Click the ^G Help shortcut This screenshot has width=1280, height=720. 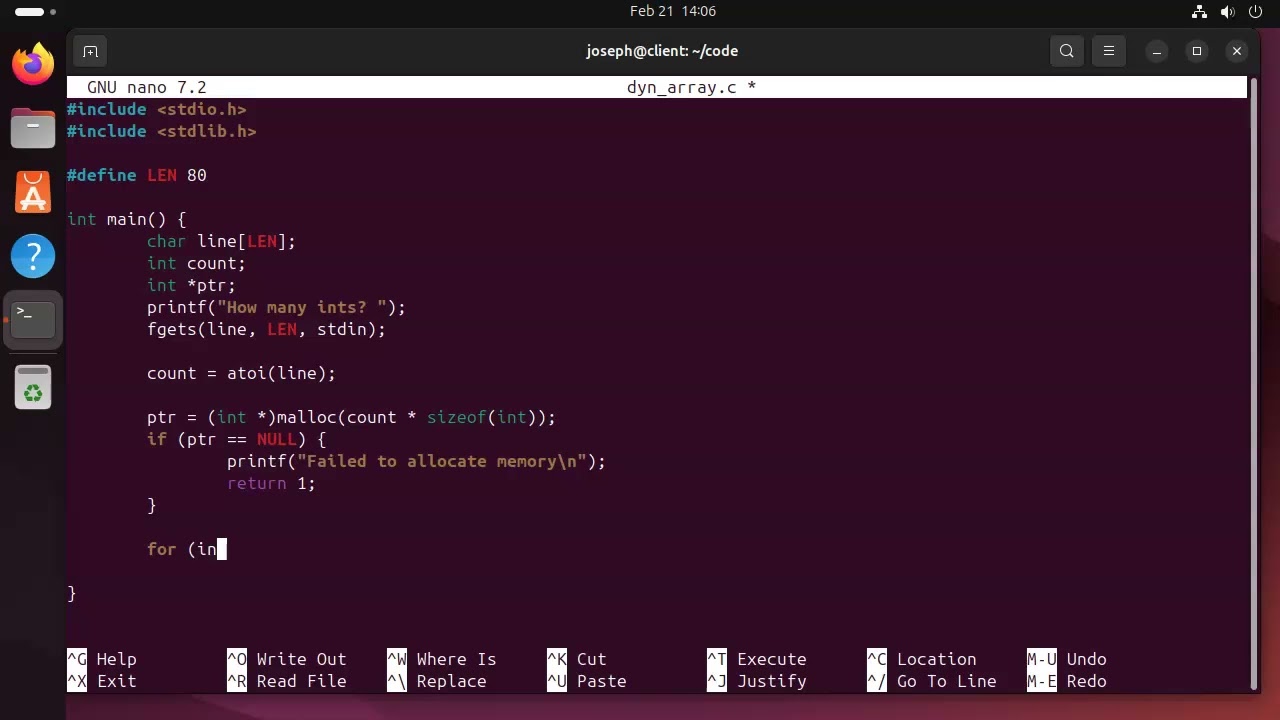tap(102, 659)
